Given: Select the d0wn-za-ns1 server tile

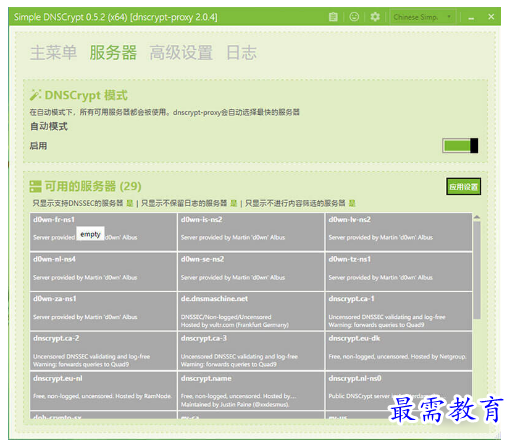Looking at the screenshot, I should pyautogui.click(x=103, y=311).
